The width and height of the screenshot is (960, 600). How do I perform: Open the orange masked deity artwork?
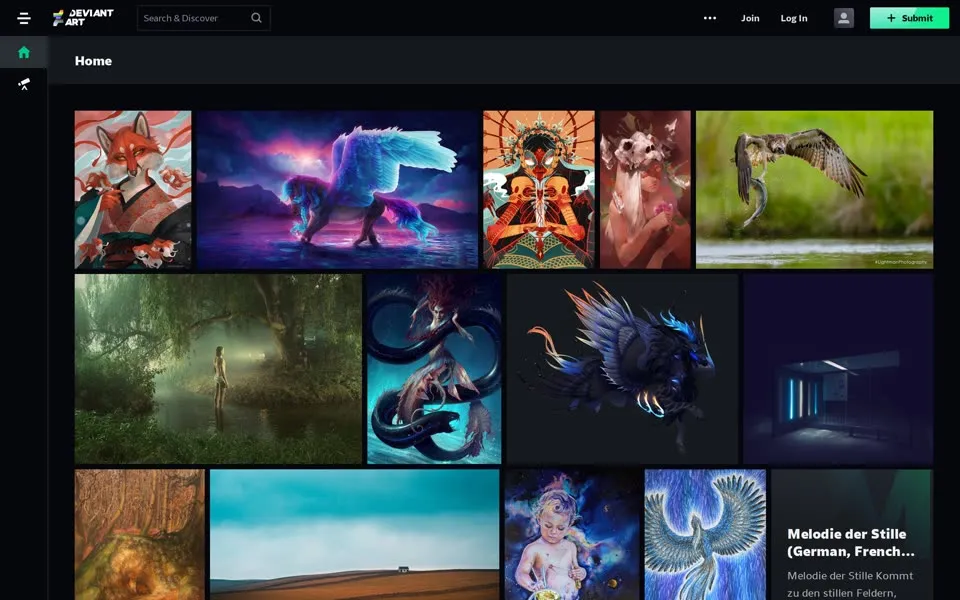pos(539,189)
